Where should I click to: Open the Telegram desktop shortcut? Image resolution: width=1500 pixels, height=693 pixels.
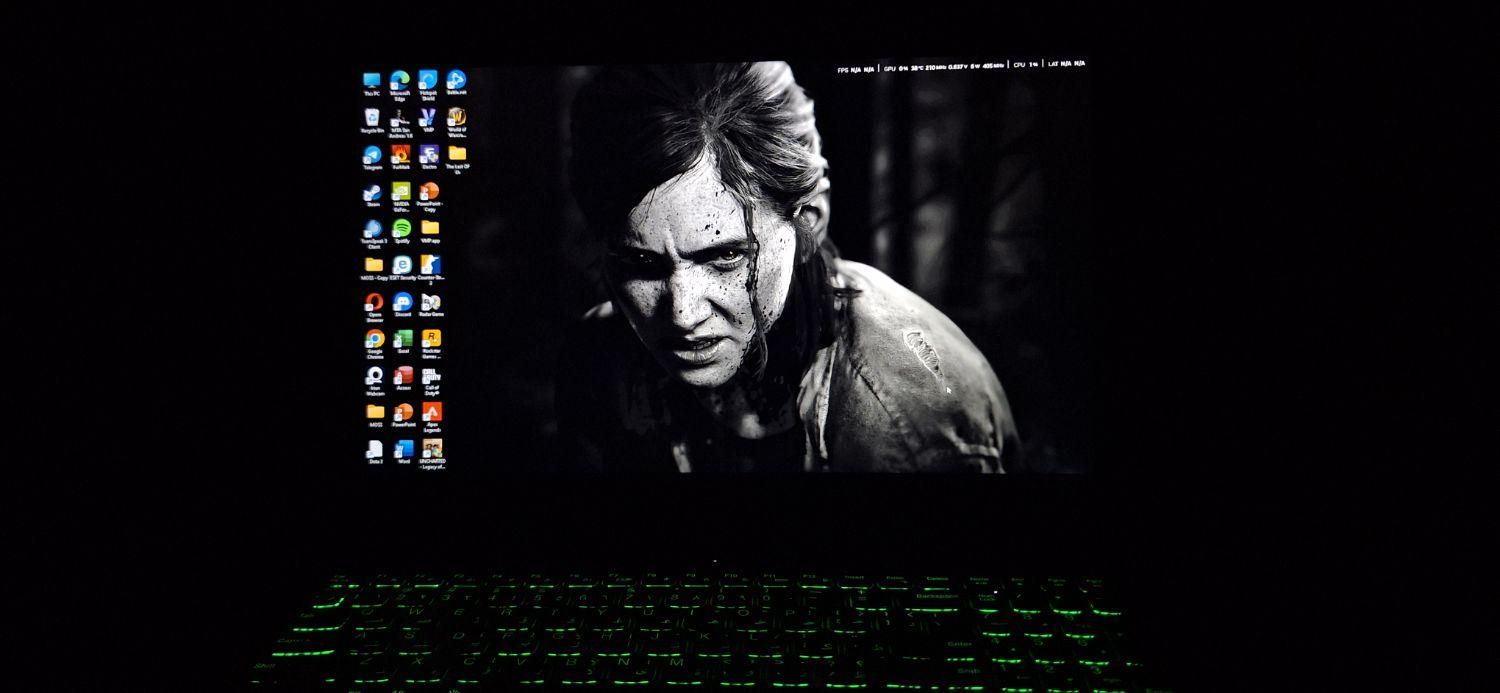pyautogui.click(x=372, y=155)
